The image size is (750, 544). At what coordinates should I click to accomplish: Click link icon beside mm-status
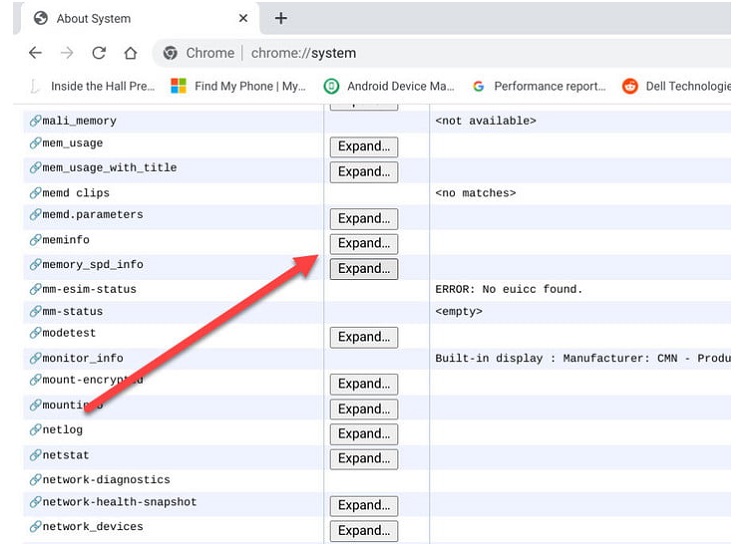point(35,311)
